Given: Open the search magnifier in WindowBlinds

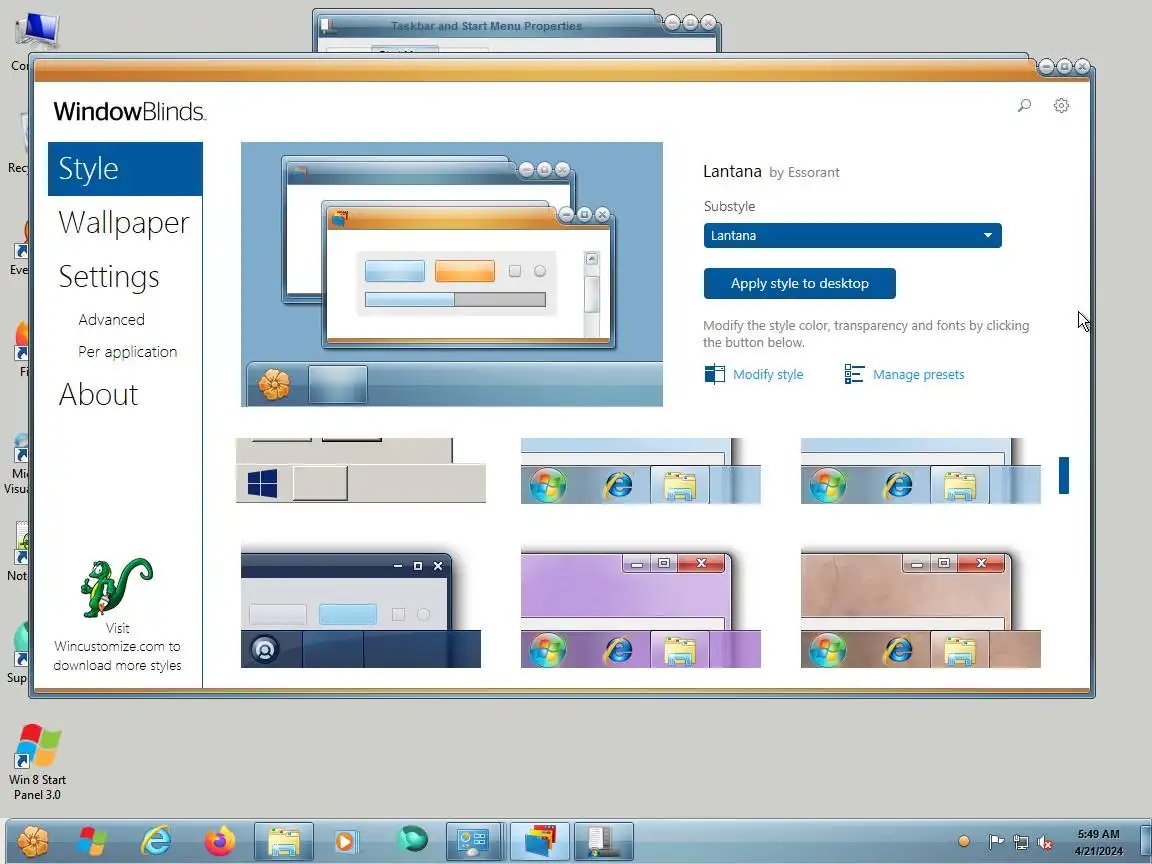Looking at the screenshot, I should pyautogui.click(x=1024, y=106).
